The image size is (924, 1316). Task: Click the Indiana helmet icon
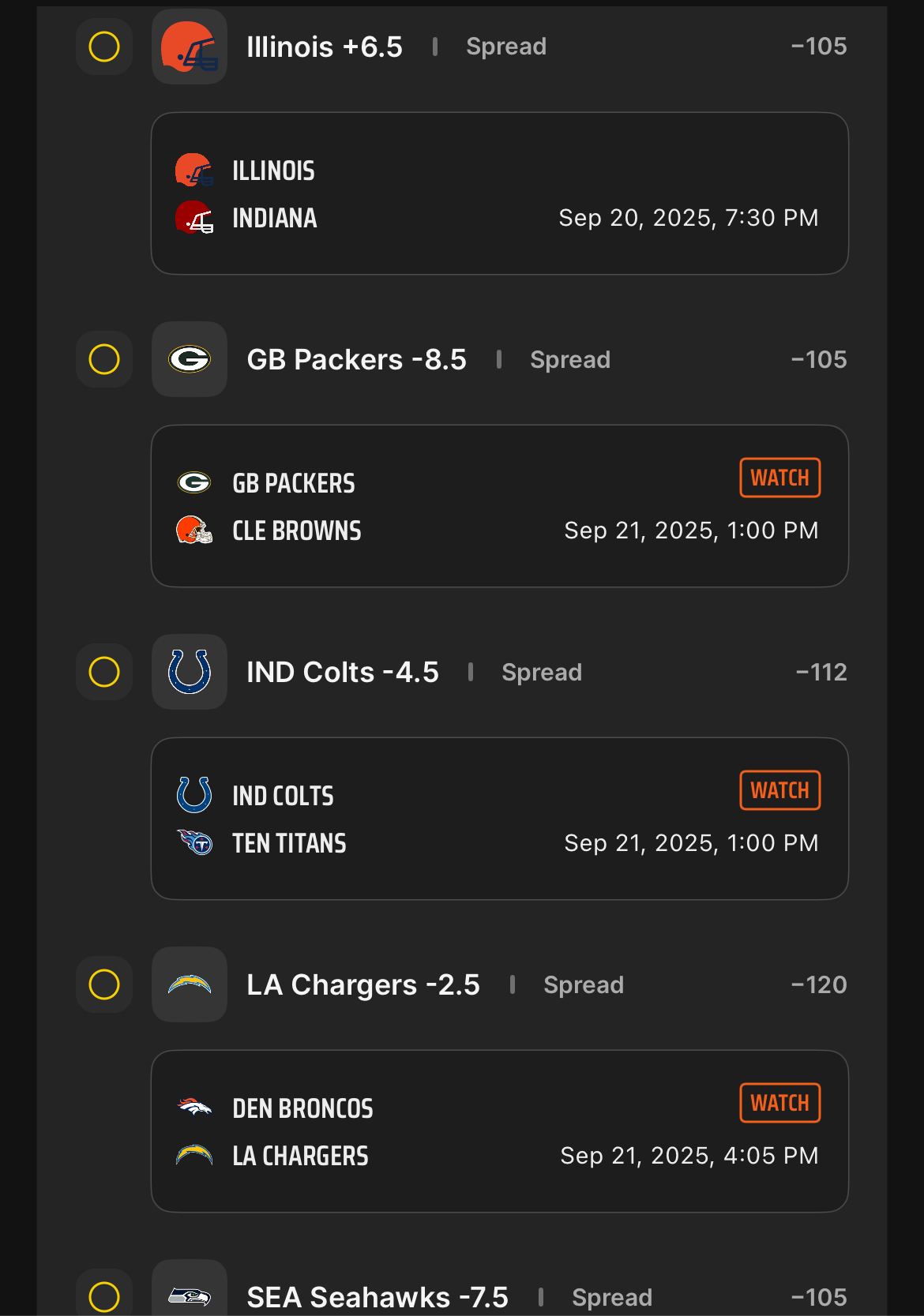coord(194,217)
